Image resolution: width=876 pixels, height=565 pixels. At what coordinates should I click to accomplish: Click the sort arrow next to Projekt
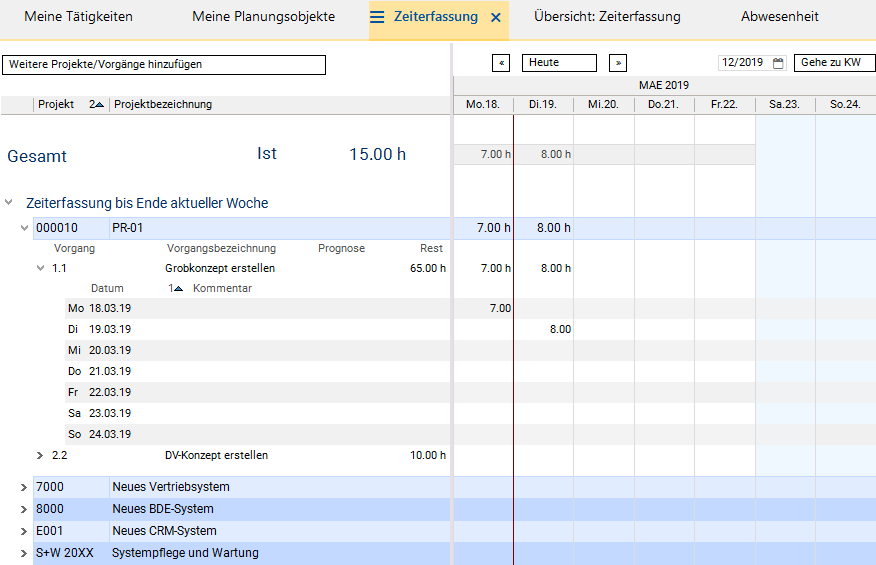pos(97,105)
